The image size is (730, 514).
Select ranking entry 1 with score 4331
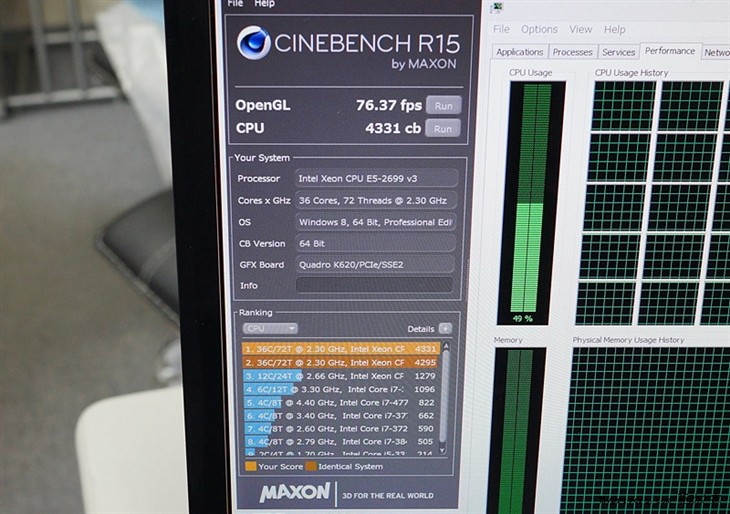click(x=340, y=349)
